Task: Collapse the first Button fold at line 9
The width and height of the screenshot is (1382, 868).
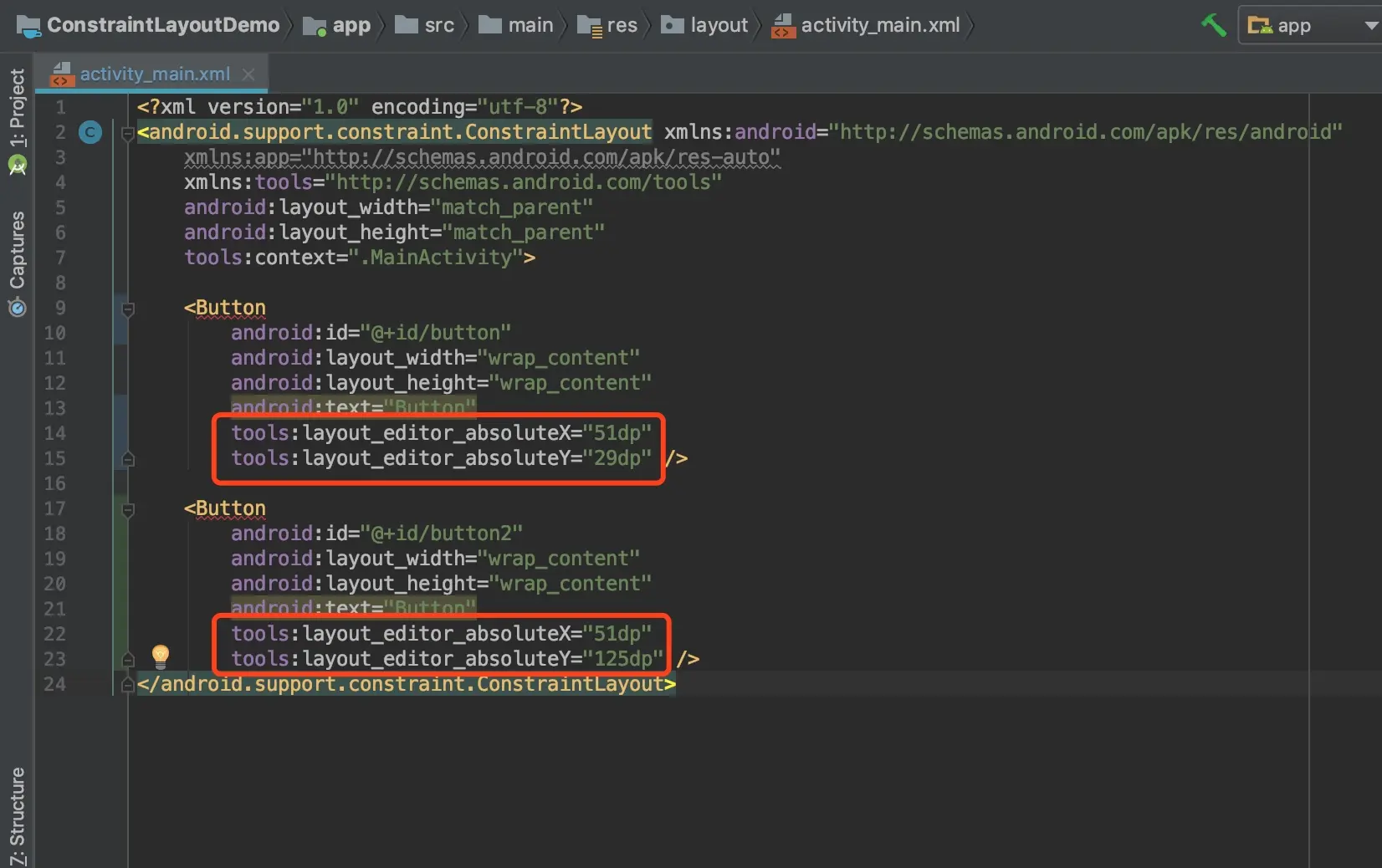Action: (128, 309)
